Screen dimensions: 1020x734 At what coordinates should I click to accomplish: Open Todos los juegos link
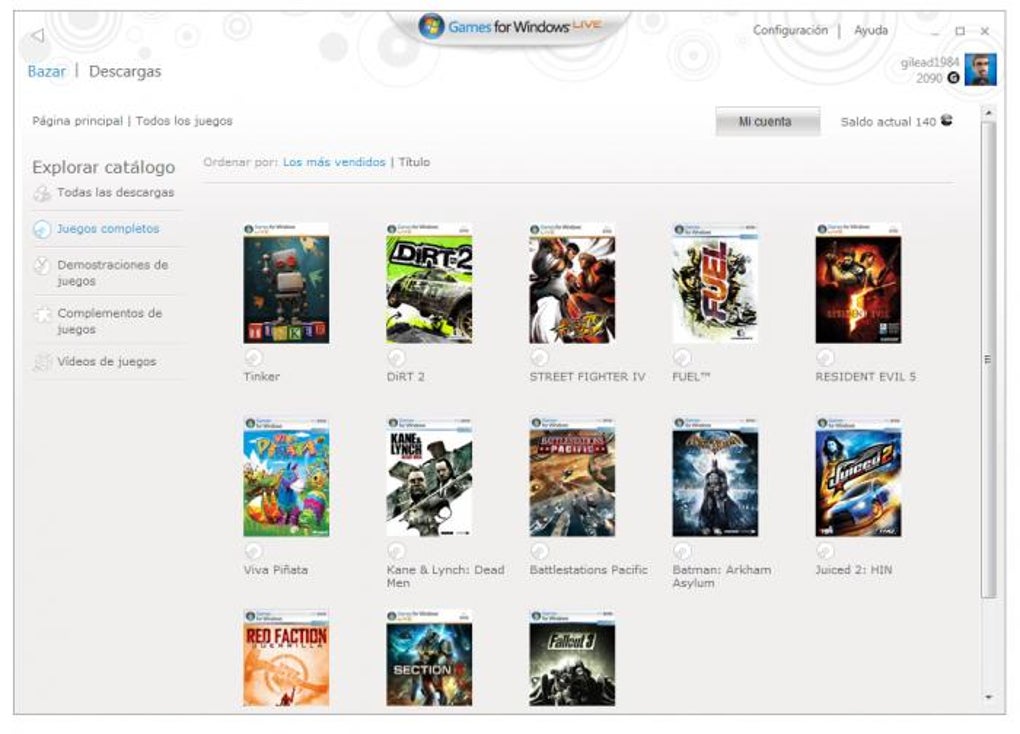184,121
